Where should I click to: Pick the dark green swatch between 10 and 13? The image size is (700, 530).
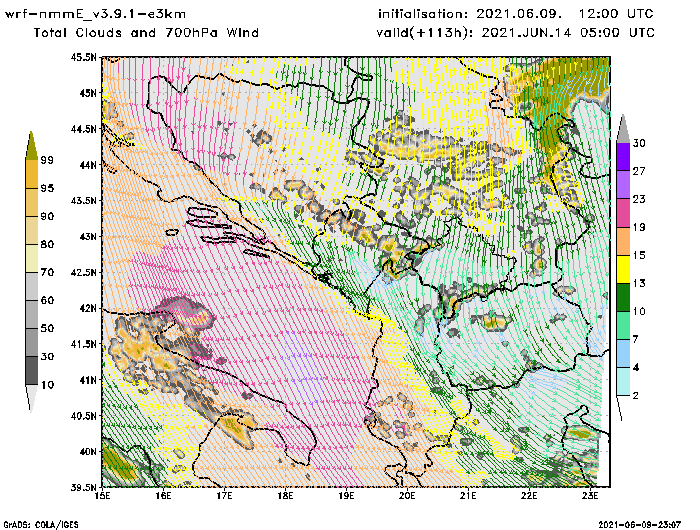point(623,297)
